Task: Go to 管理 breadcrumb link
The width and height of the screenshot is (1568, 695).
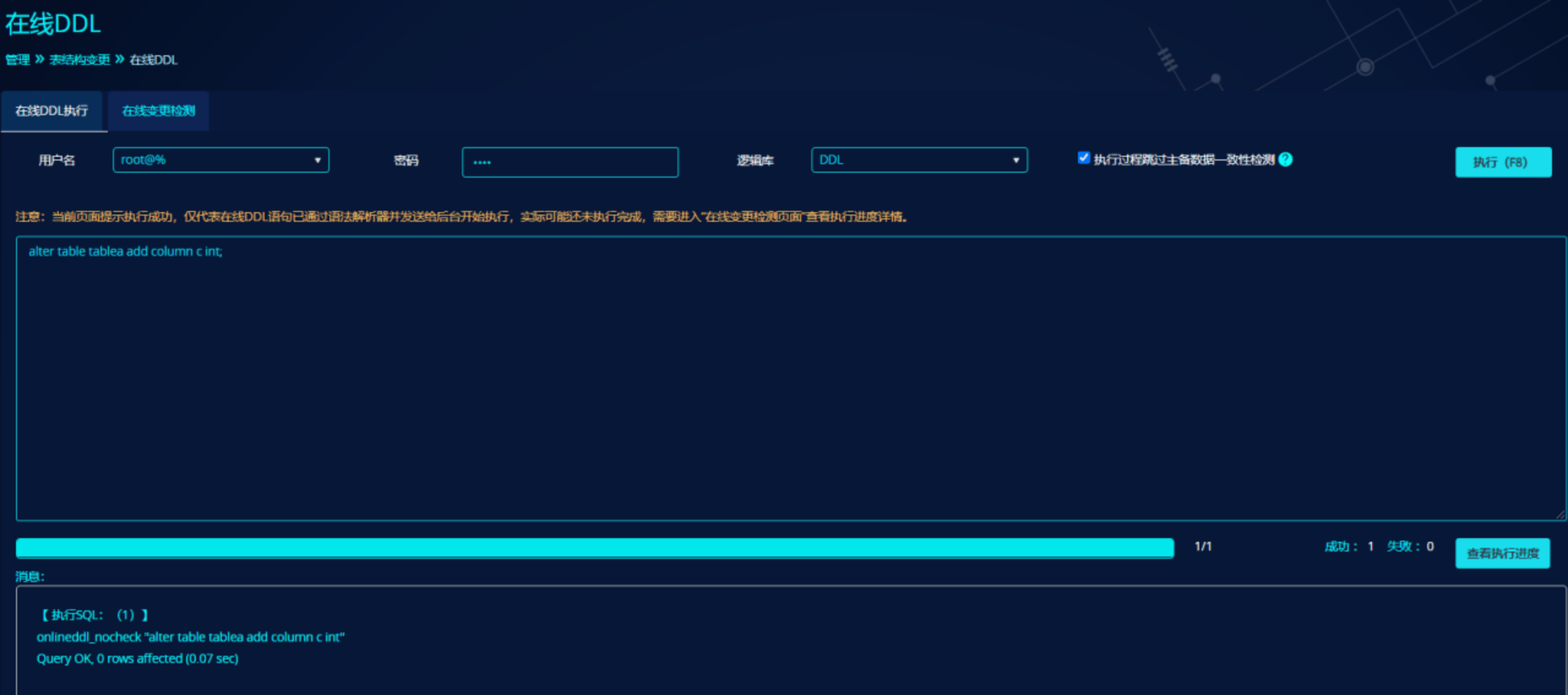Action: (x=18, y=59)
